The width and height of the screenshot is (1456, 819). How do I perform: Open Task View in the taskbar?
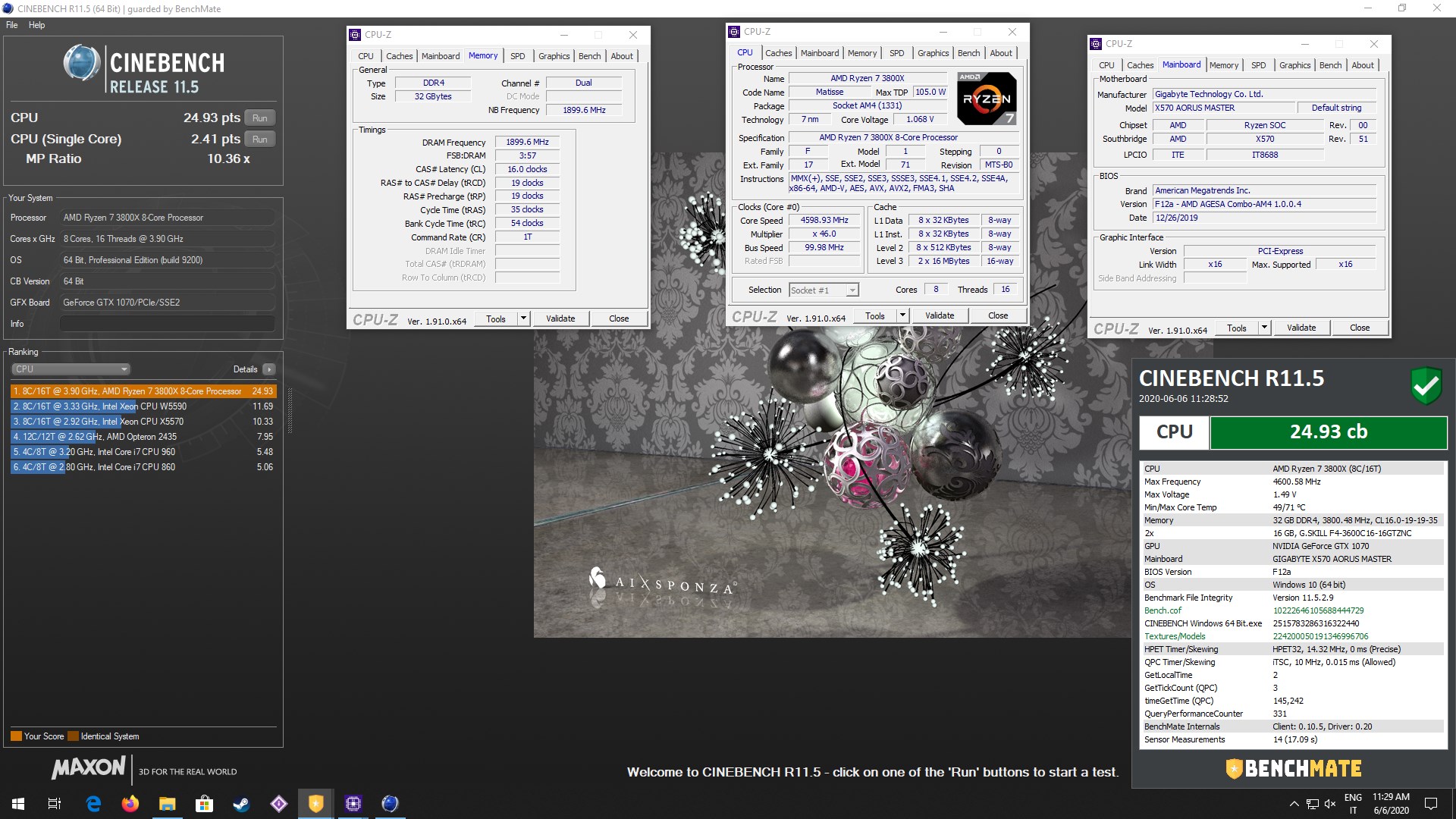coord(55,804)
